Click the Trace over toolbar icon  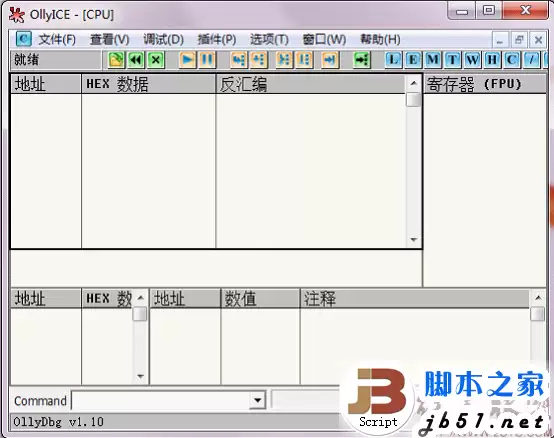pos(304,60)
